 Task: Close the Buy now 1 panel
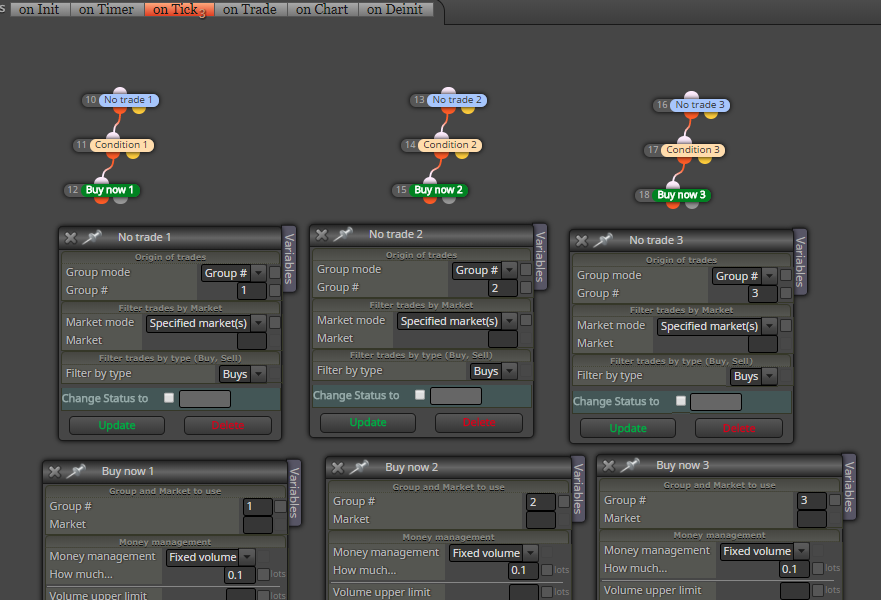click(55, 472)
